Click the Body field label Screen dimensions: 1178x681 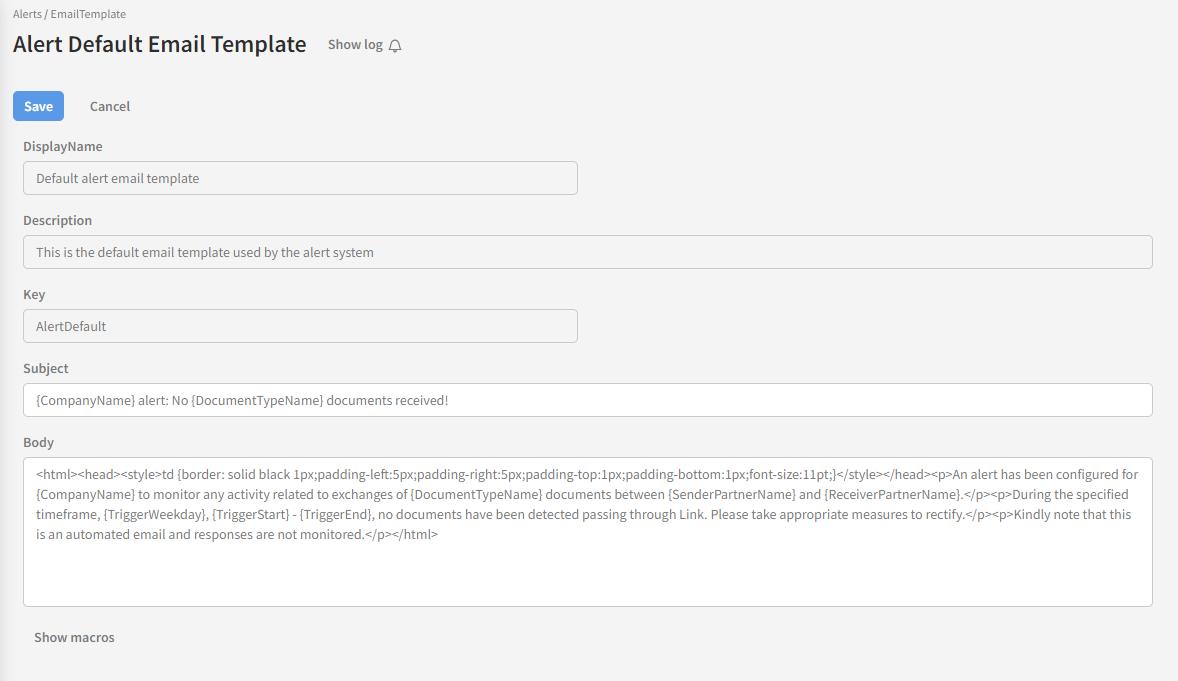pos(39,442)
